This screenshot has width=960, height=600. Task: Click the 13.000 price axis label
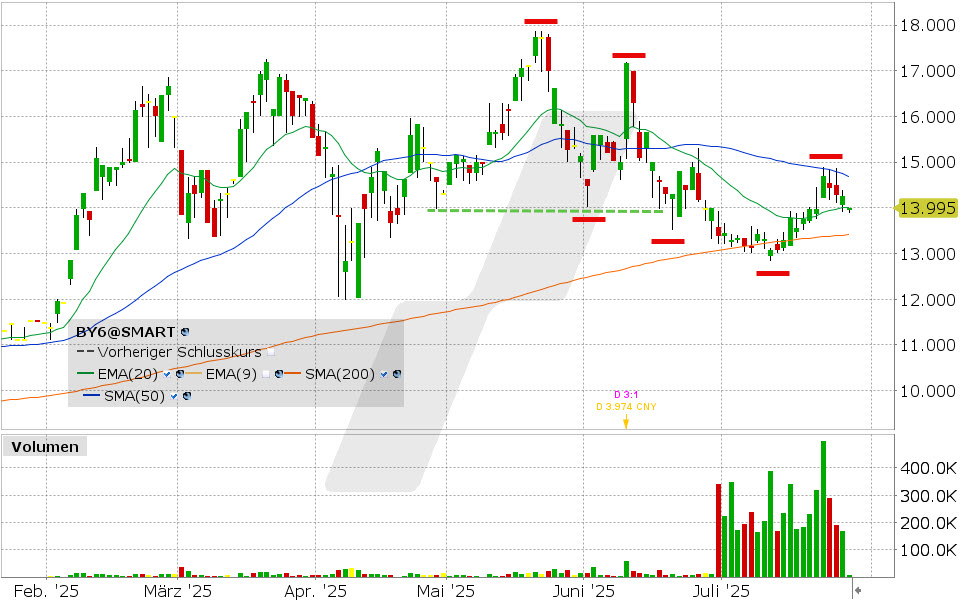click(928, 254)
